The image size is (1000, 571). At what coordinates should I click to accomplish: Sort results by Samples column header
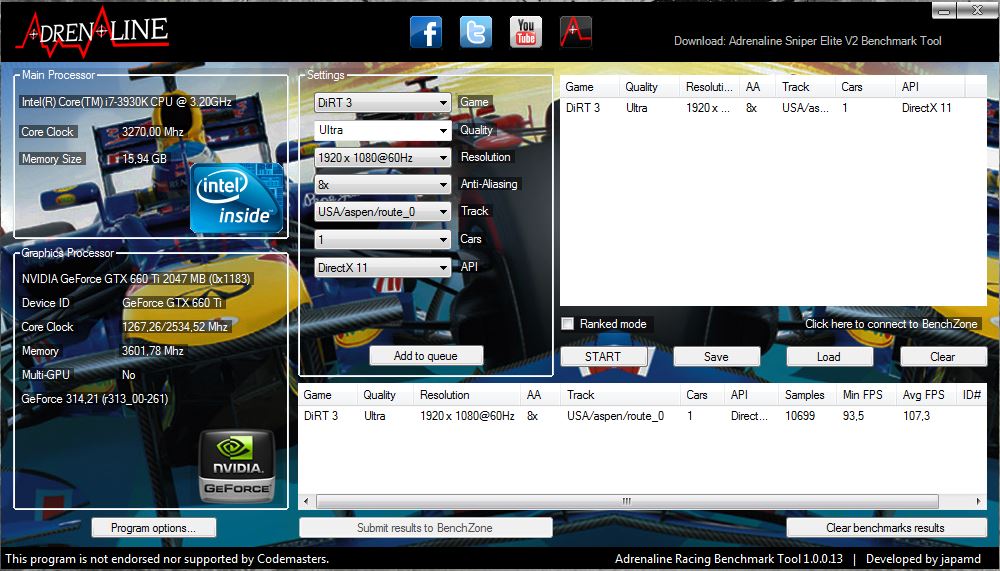(807, 395)
